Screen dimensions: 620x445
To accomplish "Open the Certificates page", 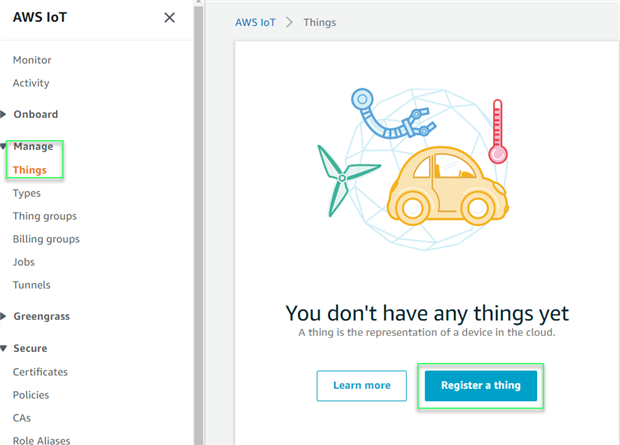I will [x=41, y=372].
